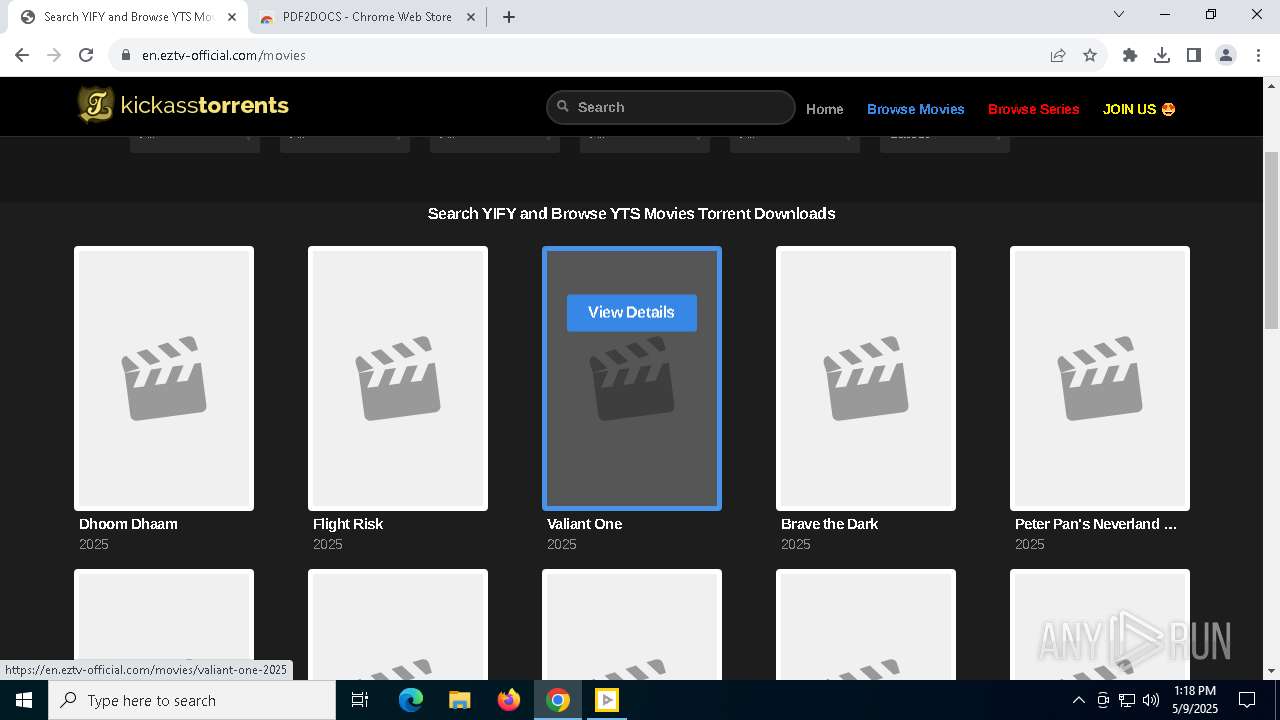Bookmark this page with the star icon
Viewport: 1280px width, 720px height.
1090,55
